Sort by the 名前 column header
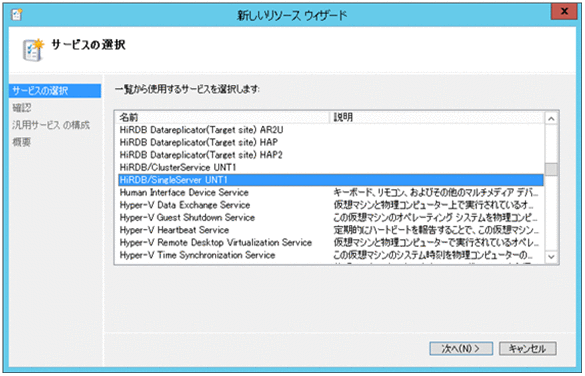Screen dimensions: 585x376 click(x=222, y=117)
